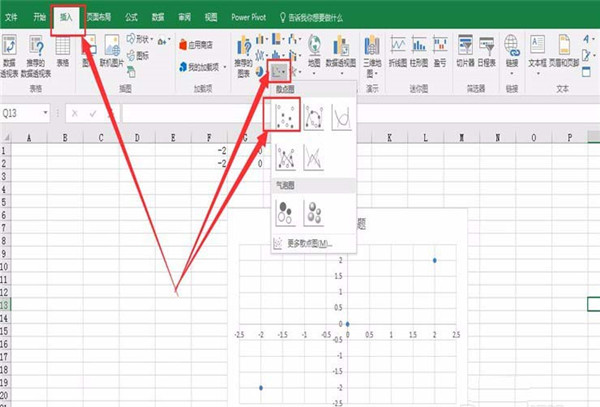600x407 pixels.
Task: Click the Tell Me search box
Action: (312, 17)
